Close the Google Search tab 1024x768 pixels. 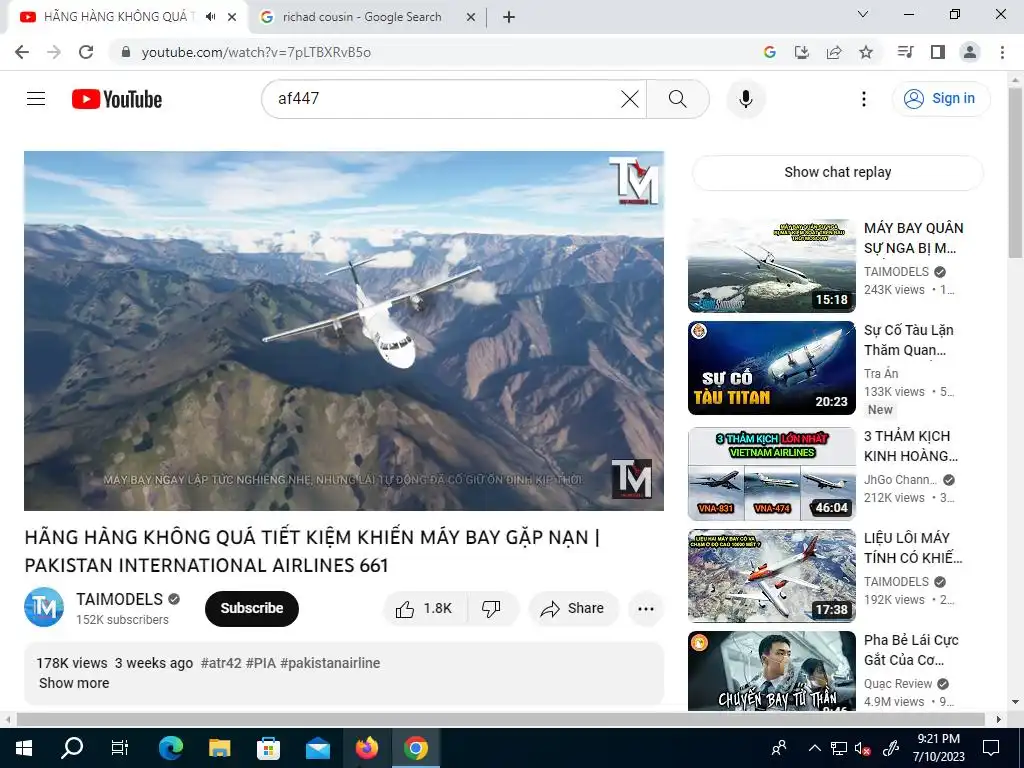click(471, 17)
